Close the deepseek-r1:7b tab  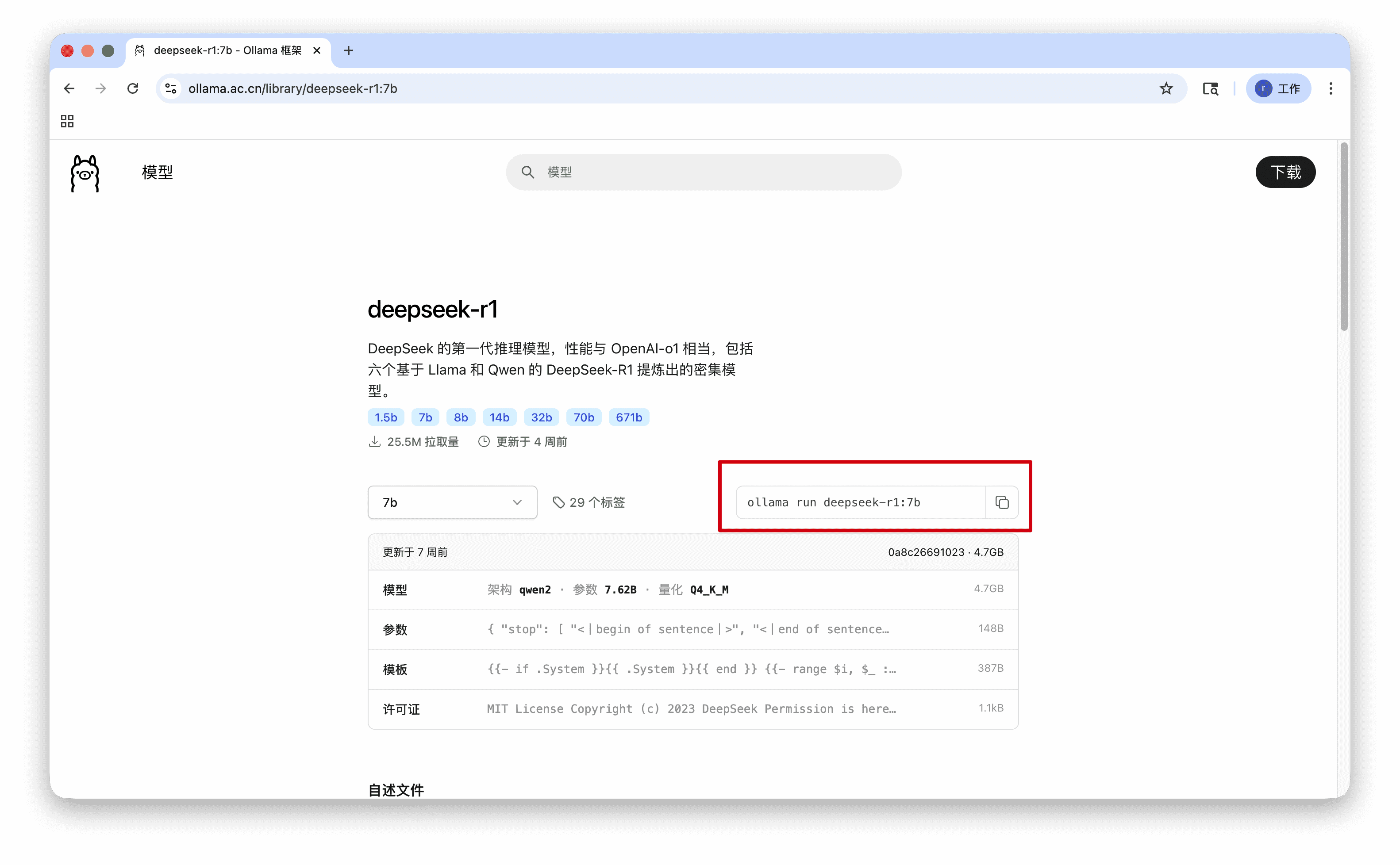click(316, 50)
